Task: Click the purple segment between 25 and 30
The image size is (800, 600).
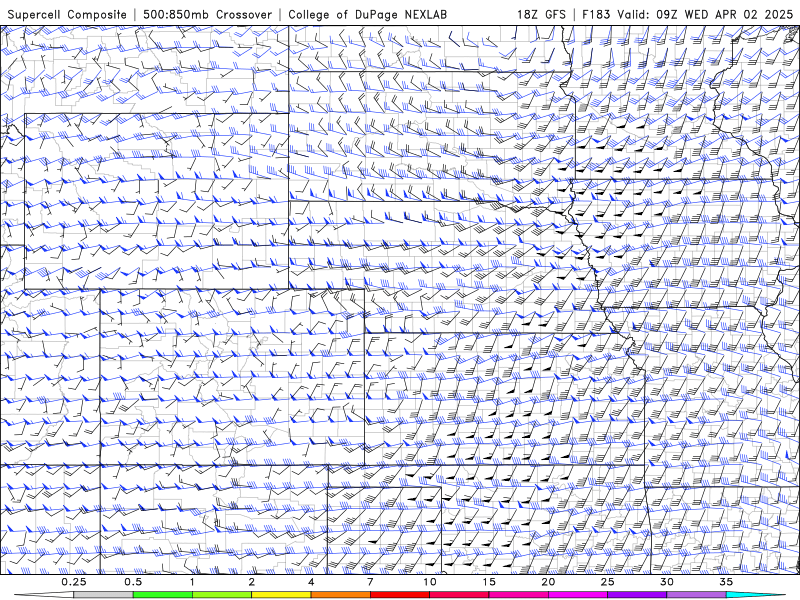Action: pos(637,595)
